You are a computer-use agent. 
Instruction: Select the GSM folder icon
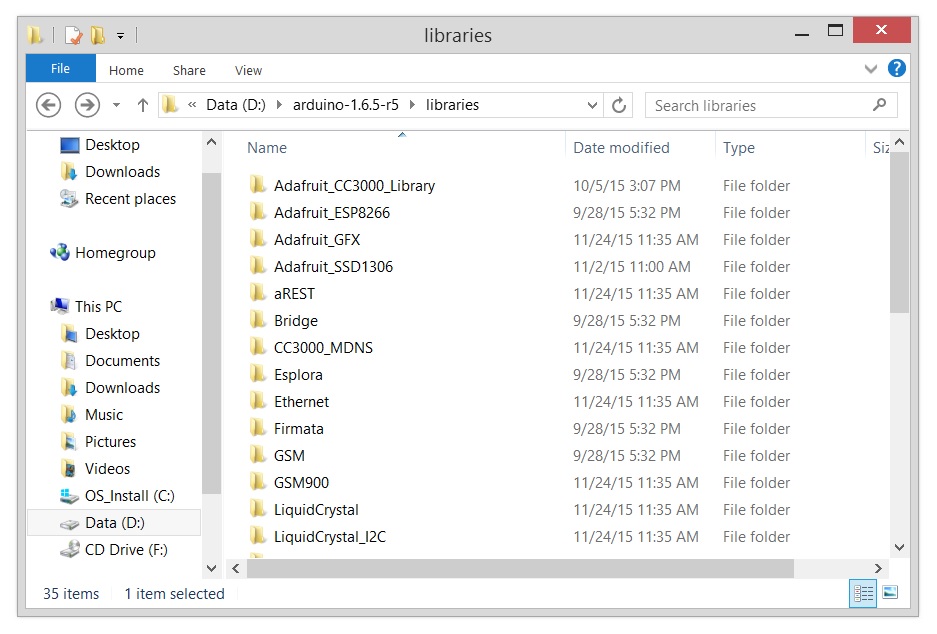(x=258, y=455)
